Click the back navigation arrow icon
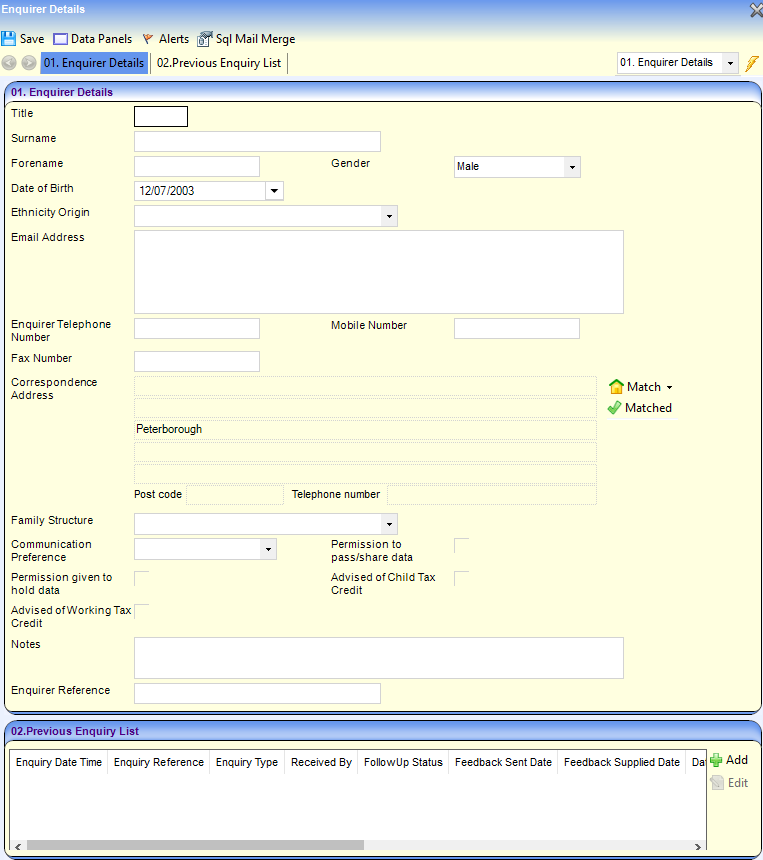 point(10,63)
